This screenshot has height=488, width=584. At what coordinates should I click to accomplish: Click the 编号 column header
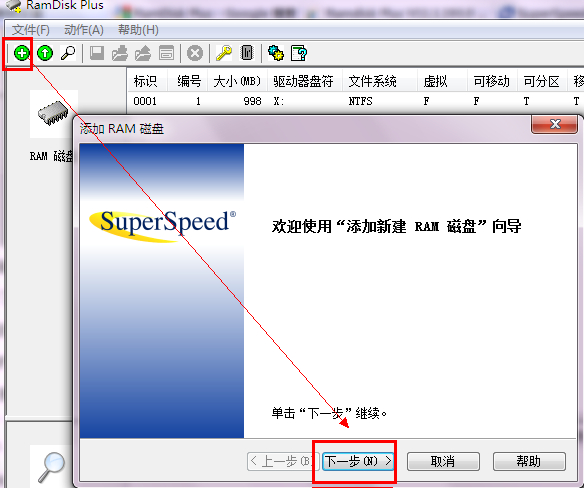(x=188, y=81)
